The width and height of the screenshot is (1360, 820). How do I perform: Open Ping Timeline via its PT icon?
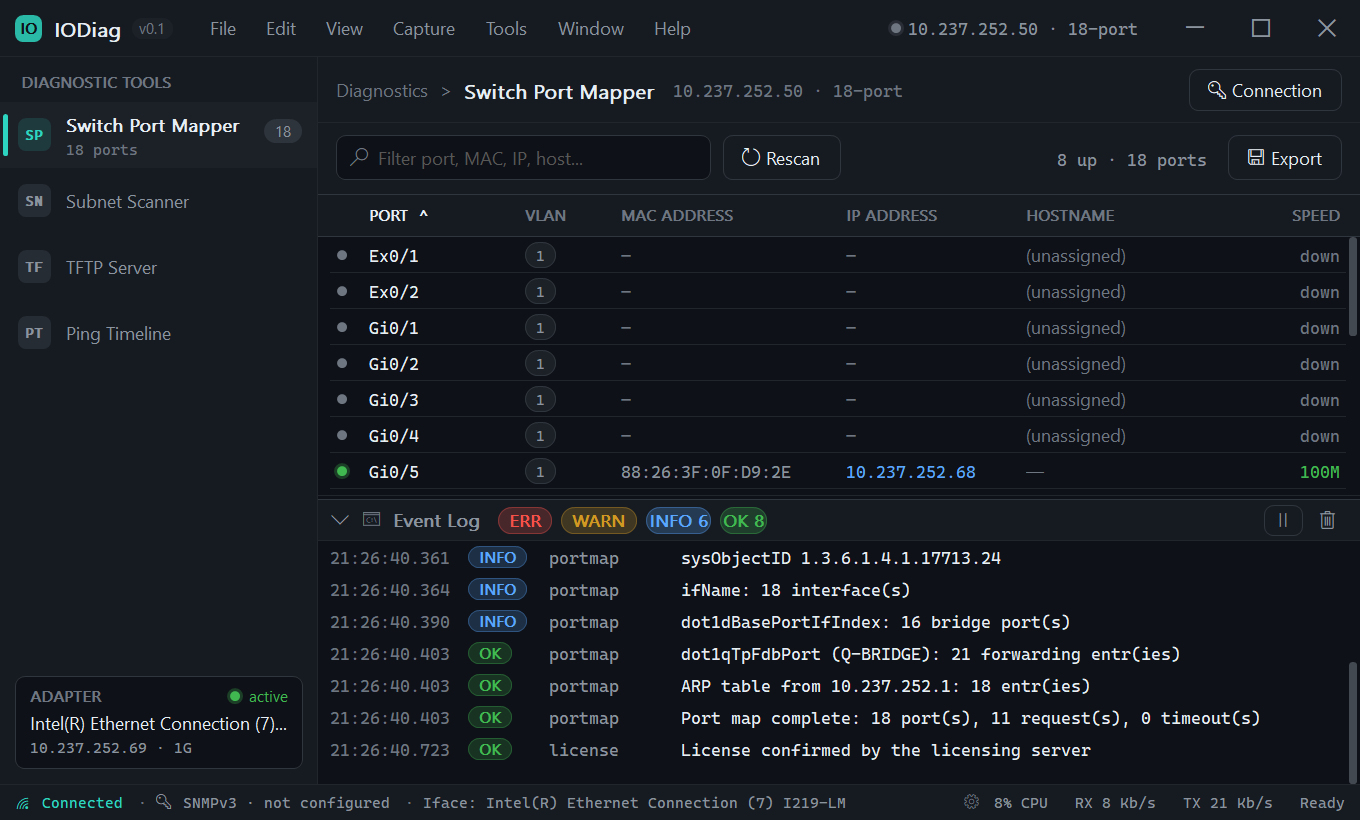click(34, 333)
